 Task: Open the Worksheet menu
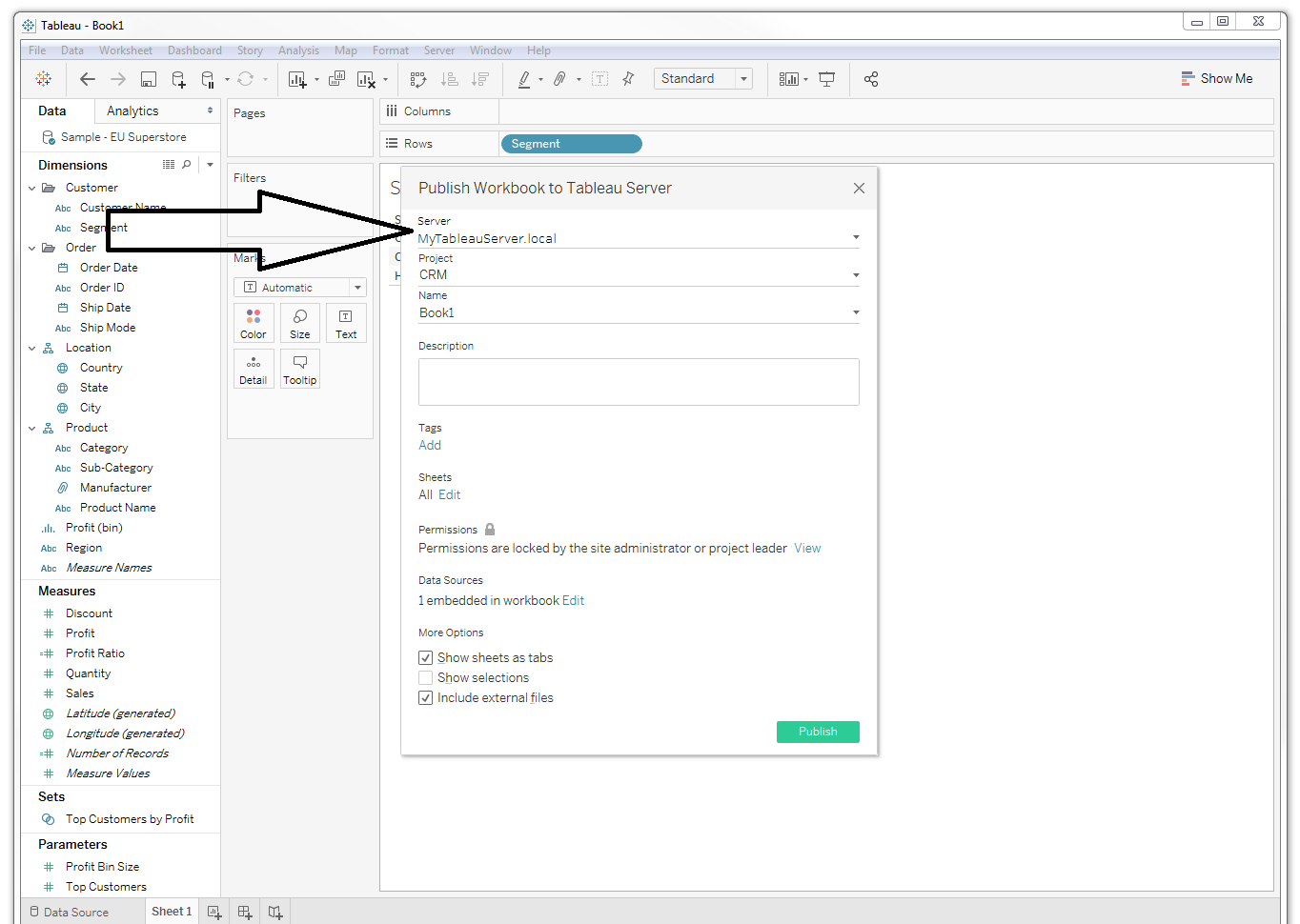click(x=125, y=50)
